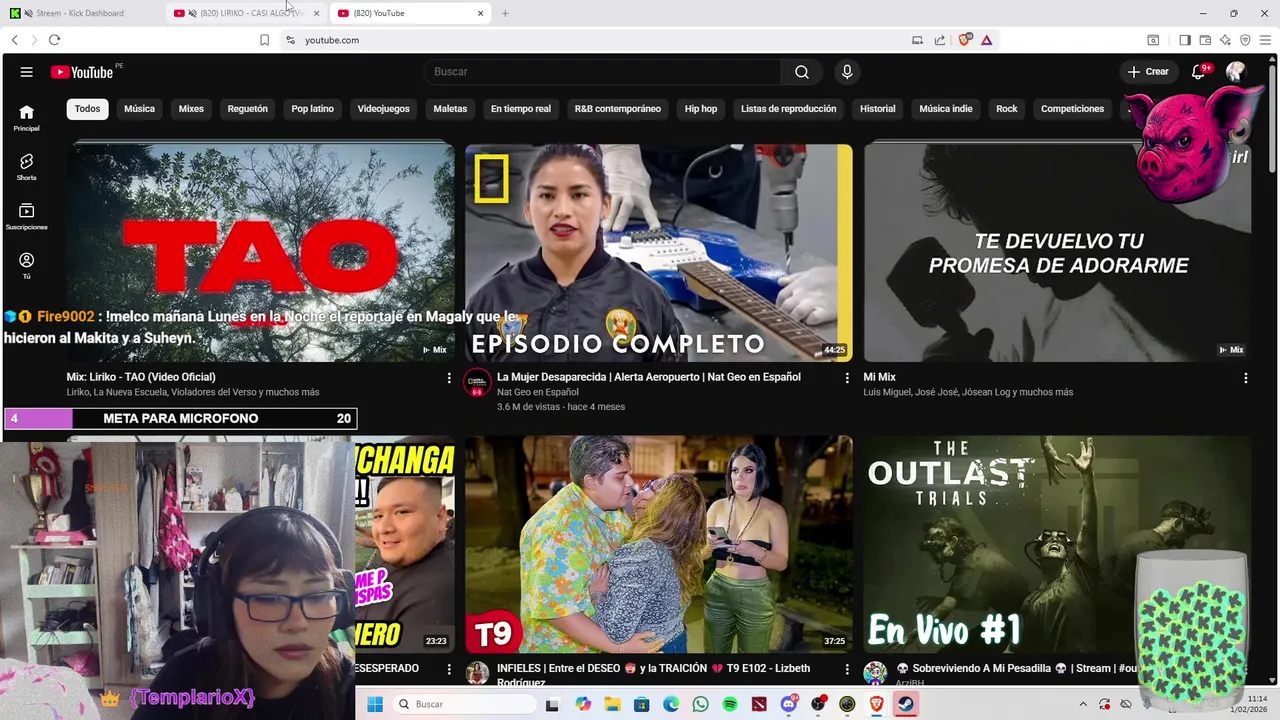This screenshot has width=1280, height=720.
Task: Open options for La Mujer Desaparecida video
Action: 847,378
